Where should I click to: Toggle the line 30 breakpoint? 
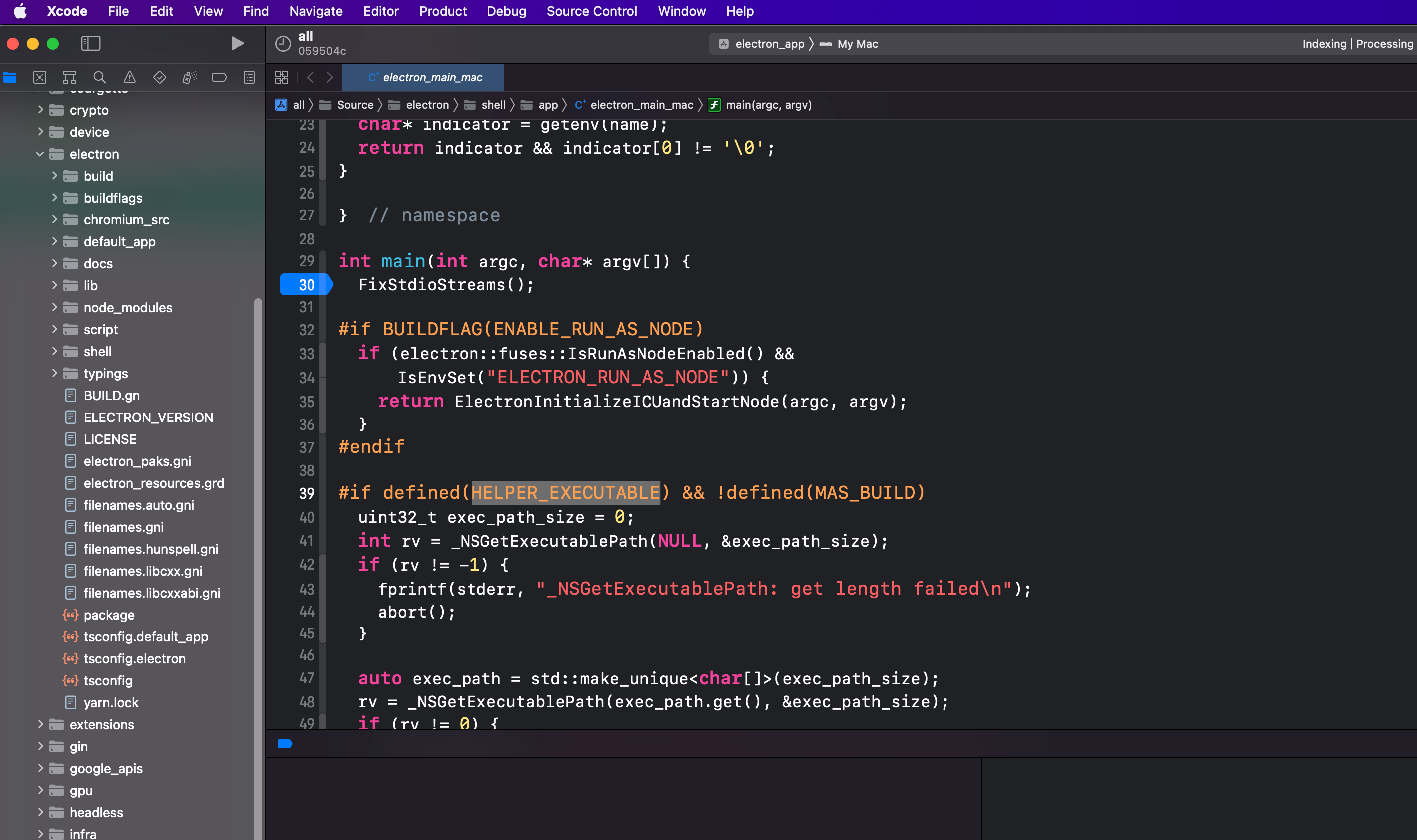click(306, 285)
